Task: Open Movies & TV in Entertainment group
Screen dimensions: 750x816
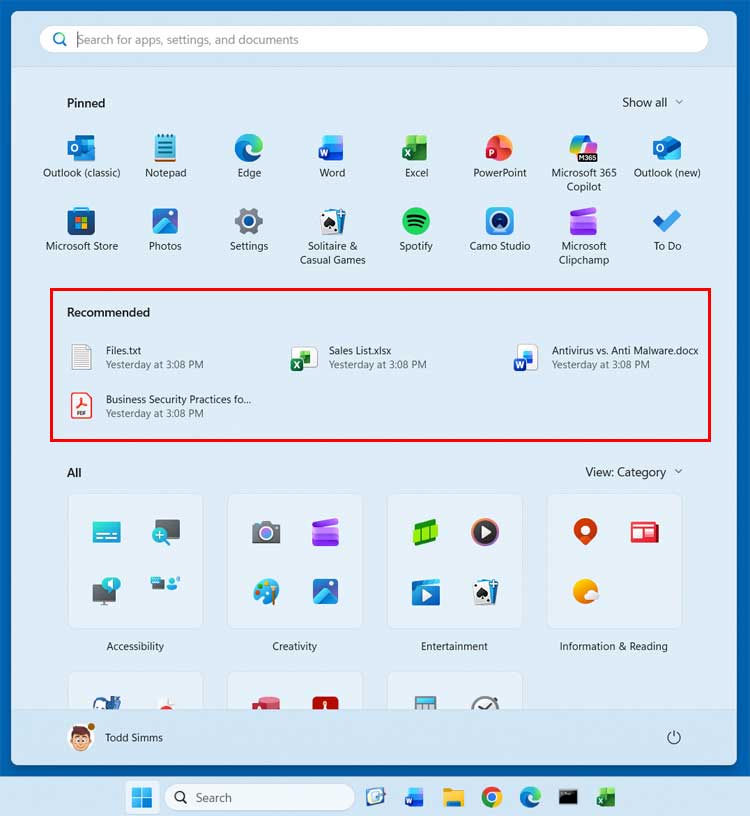Action: tap(425, 592)
